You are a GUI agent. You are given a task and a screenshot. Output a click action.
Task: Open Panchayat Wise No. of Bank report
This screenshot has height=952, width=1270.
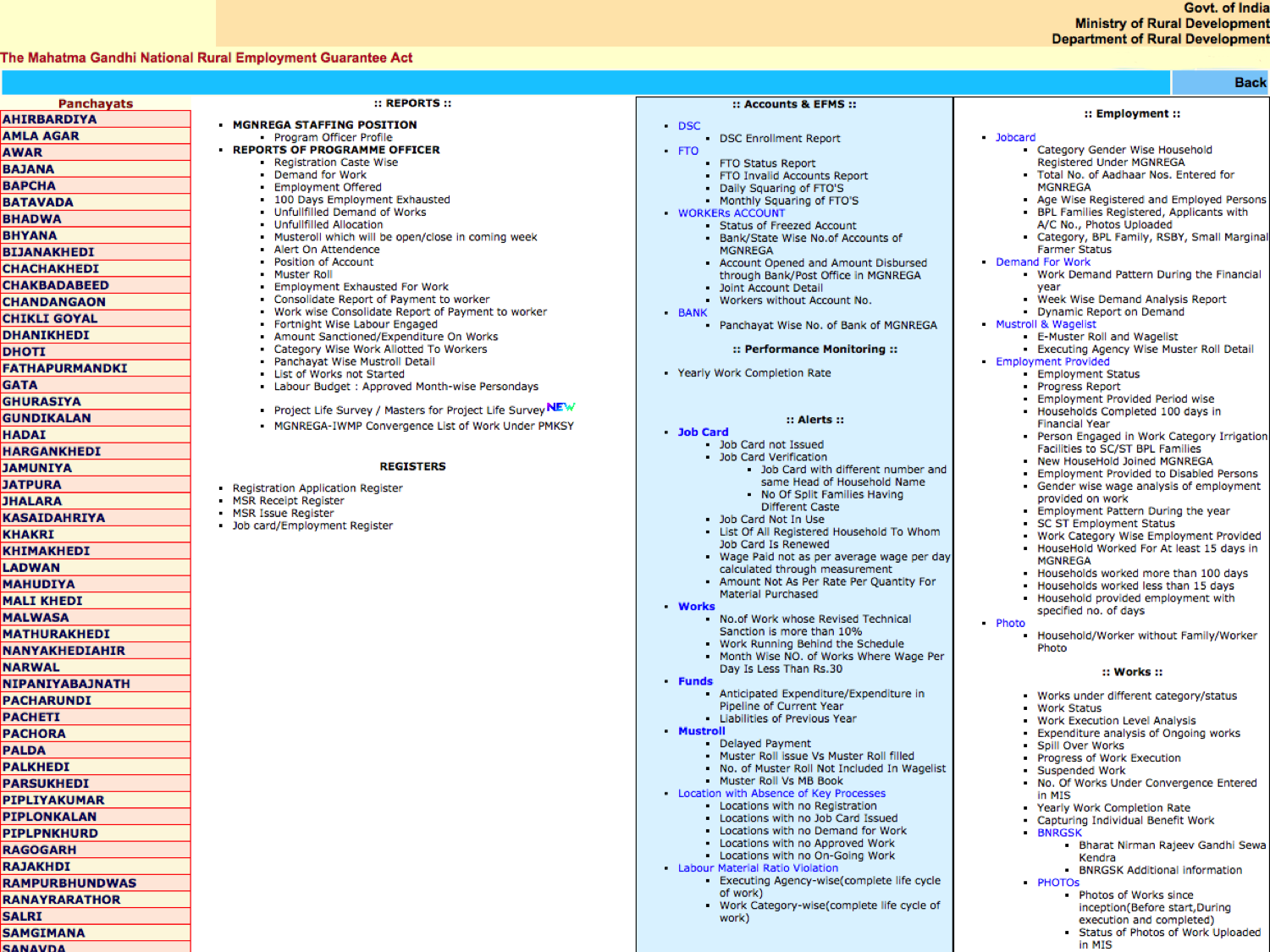[x=828, y=325]
